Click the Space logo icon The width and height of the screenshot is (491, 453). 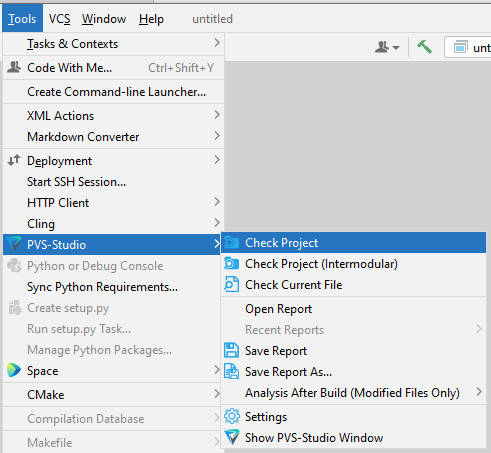pyautogui.click(x=14, y=370)
